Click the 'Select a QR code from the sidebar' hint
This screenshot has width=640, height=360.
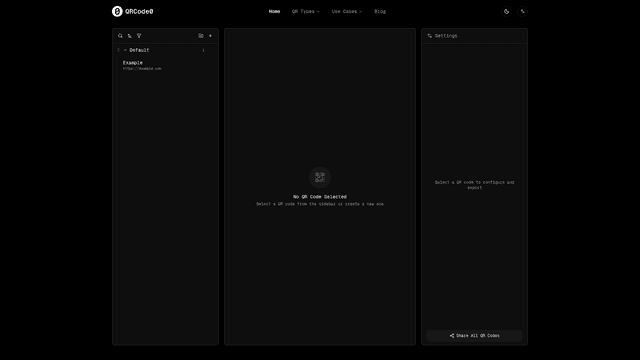[x=320, y=204]
